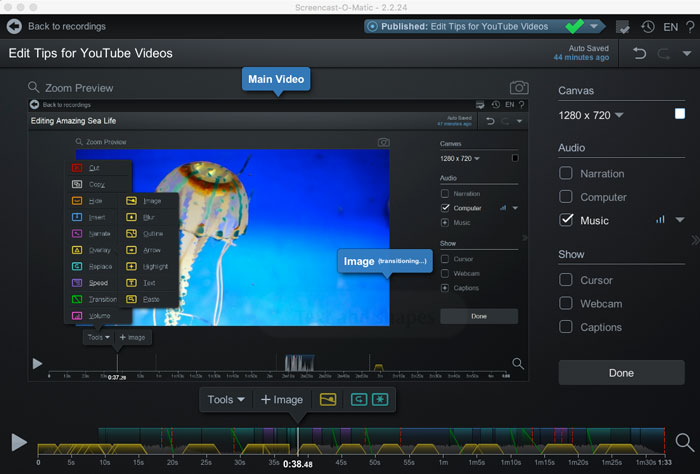Viewport: 700px width, 474px height.
Task: Click the Cut icon in the preview Tools menu
Action: tap(77, 168)
